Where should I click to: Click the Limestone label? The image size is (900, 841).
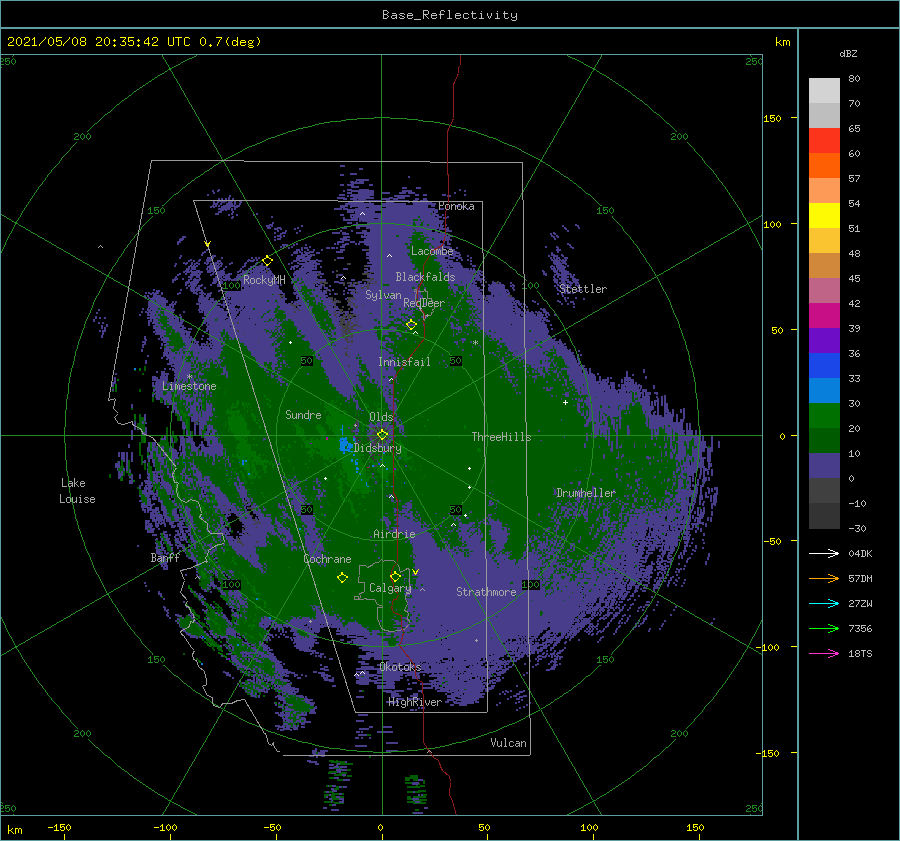point(189,386)
